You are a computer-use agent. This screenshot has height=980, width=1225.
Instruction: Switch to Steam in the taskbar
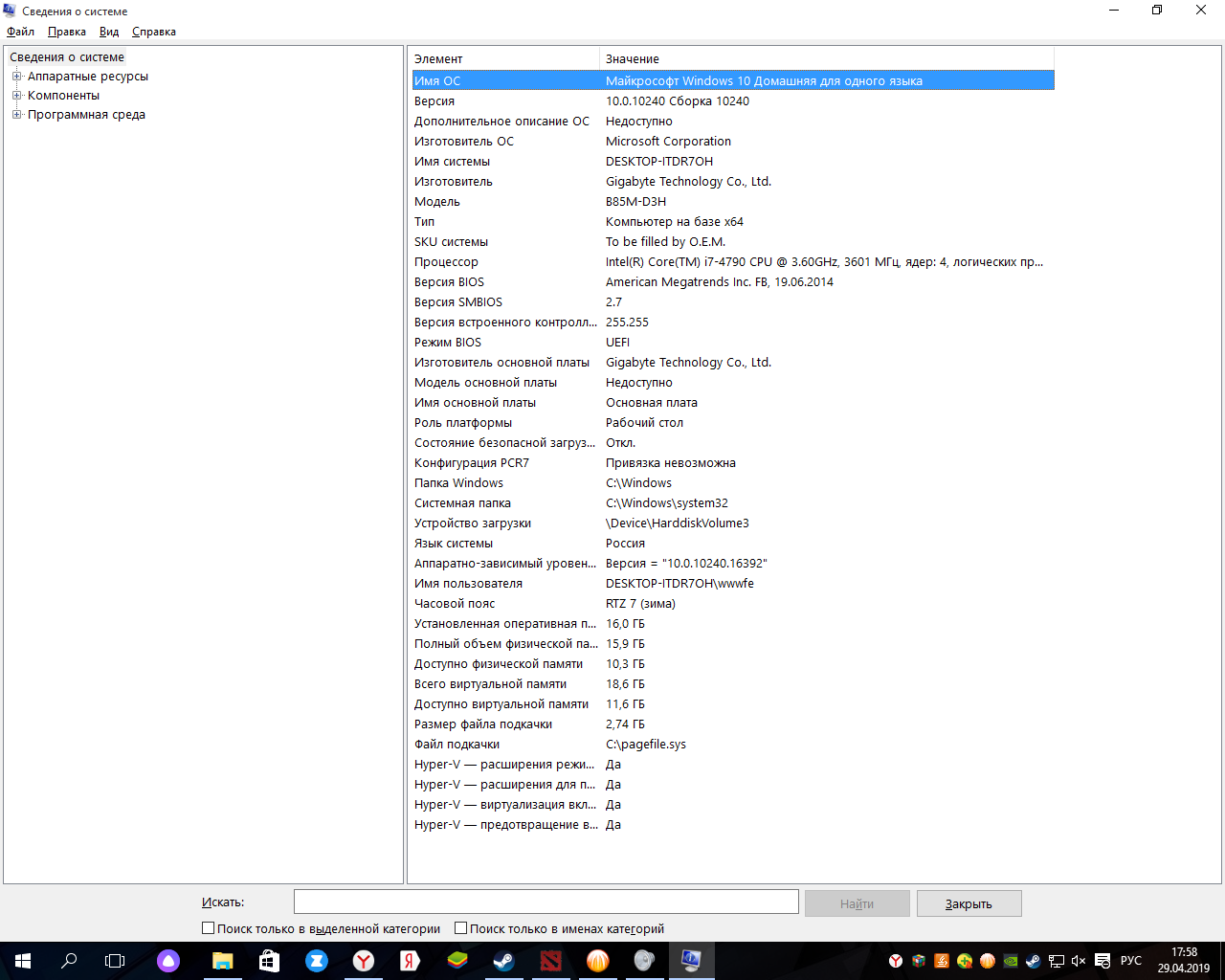(x=504, y=961)
